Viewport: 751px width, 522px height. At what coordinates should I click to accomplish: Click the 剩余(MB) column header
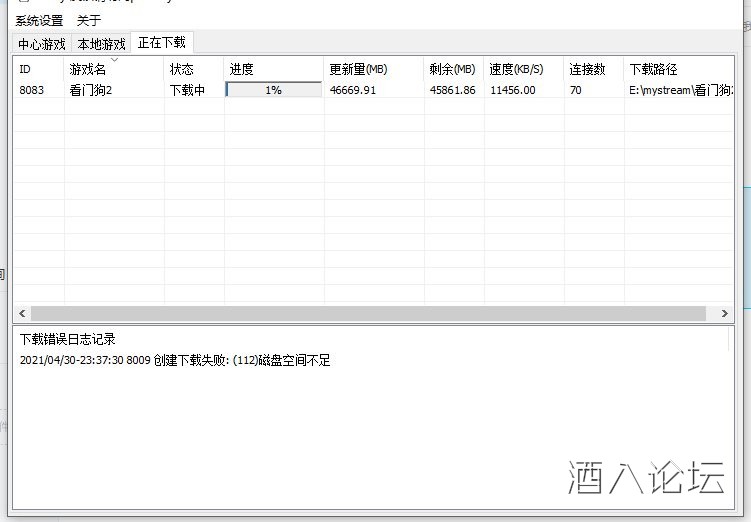[453, 69]
